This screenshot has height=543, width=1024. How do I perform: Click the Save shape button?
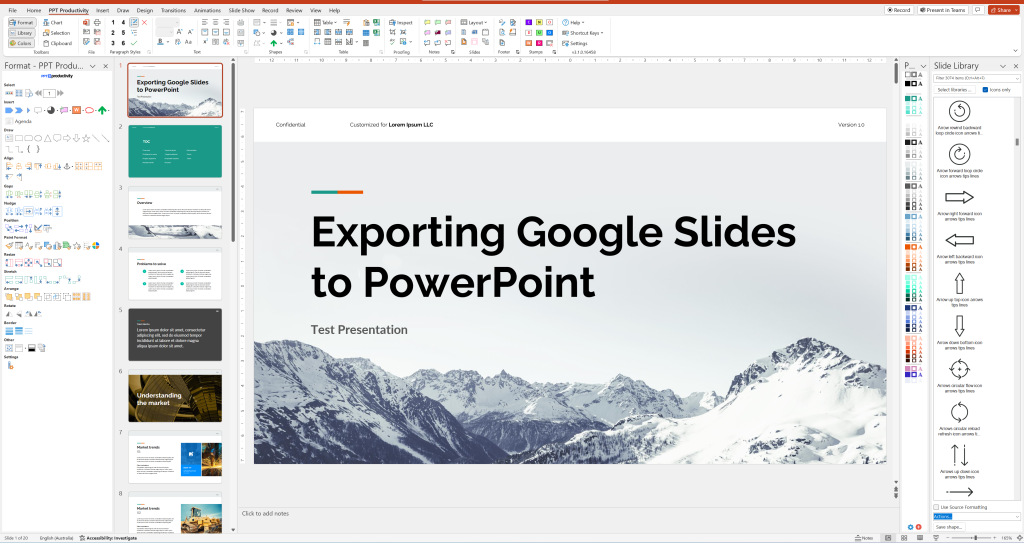[950, 527]
